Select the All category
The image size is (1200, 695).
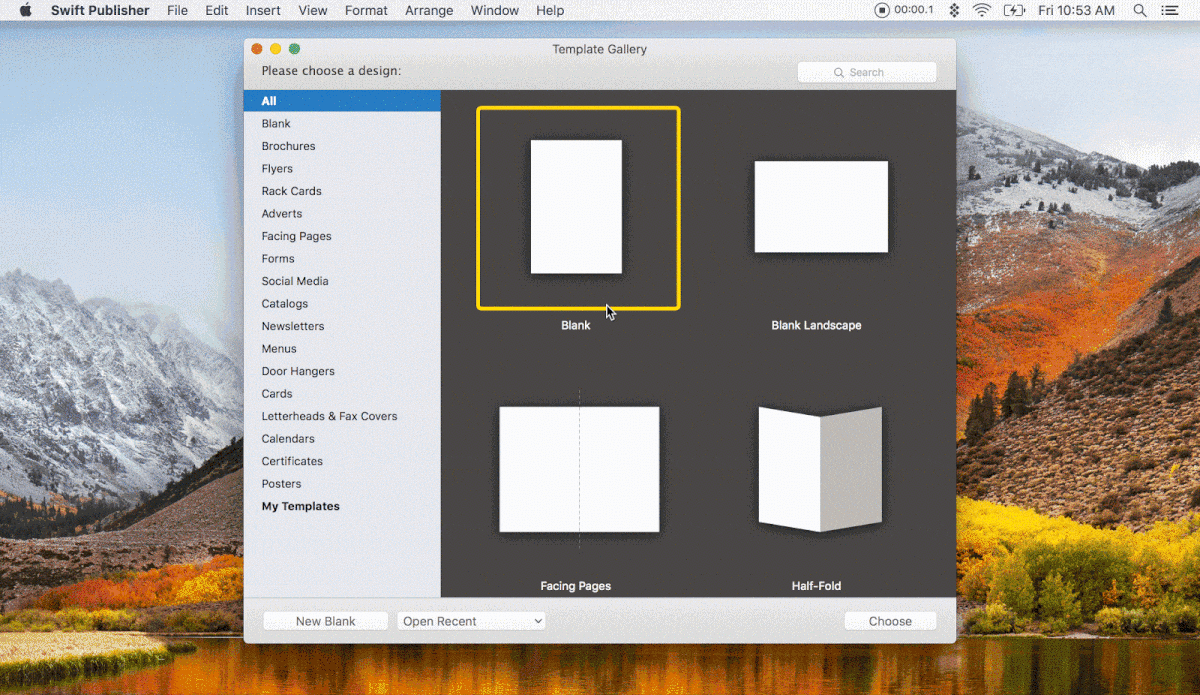pyautogui.click(x=342, y=101)
